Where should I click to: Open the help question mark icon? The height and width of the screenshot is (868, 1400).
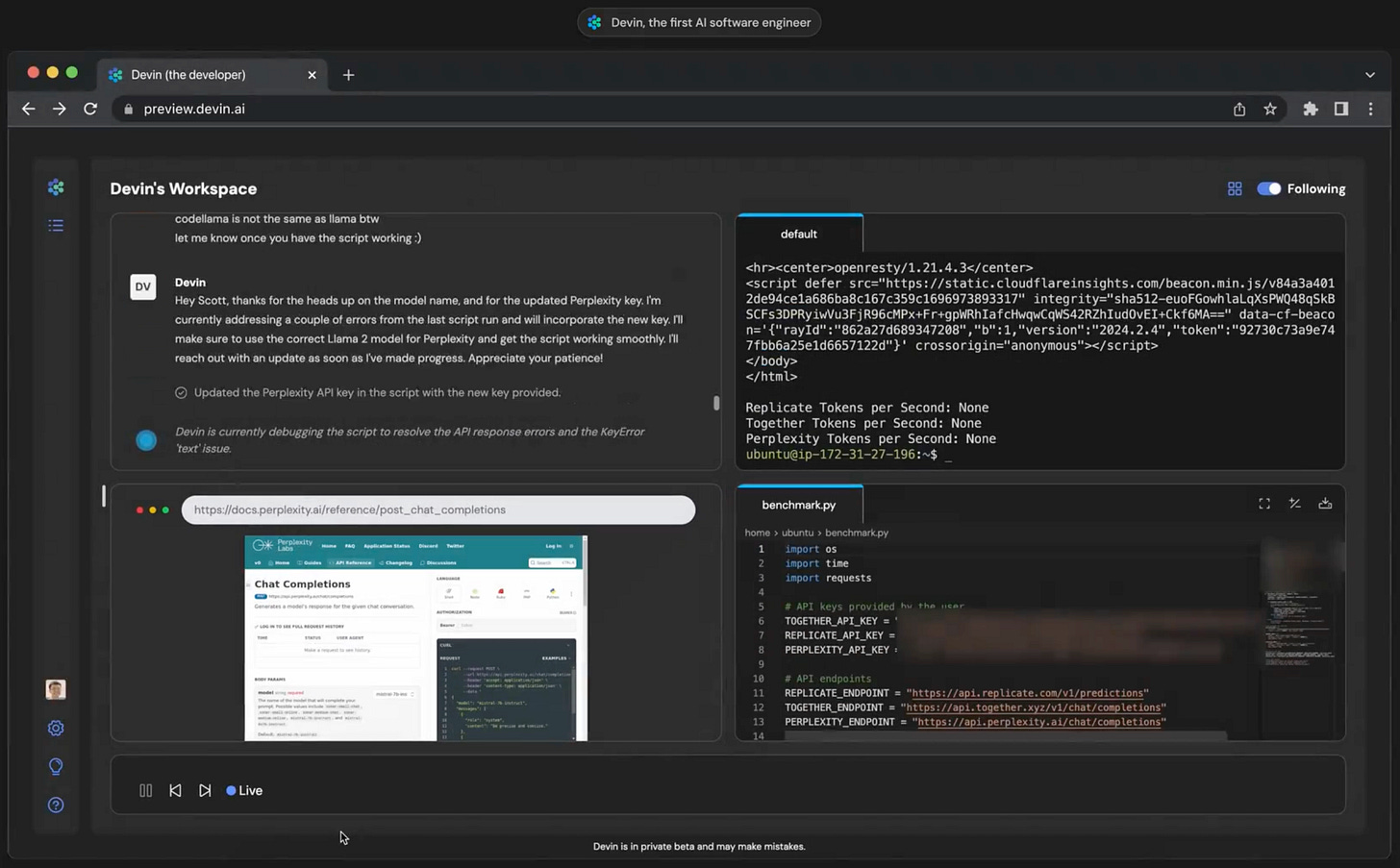point(56,806)
